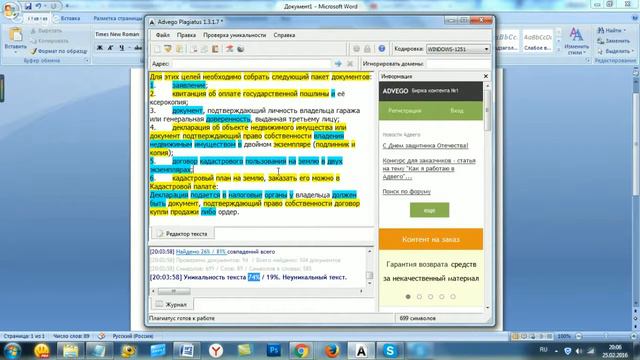Open Photoshop from taskbar
This screenshot has height=360, width=640.
click(x=274, y=350)
